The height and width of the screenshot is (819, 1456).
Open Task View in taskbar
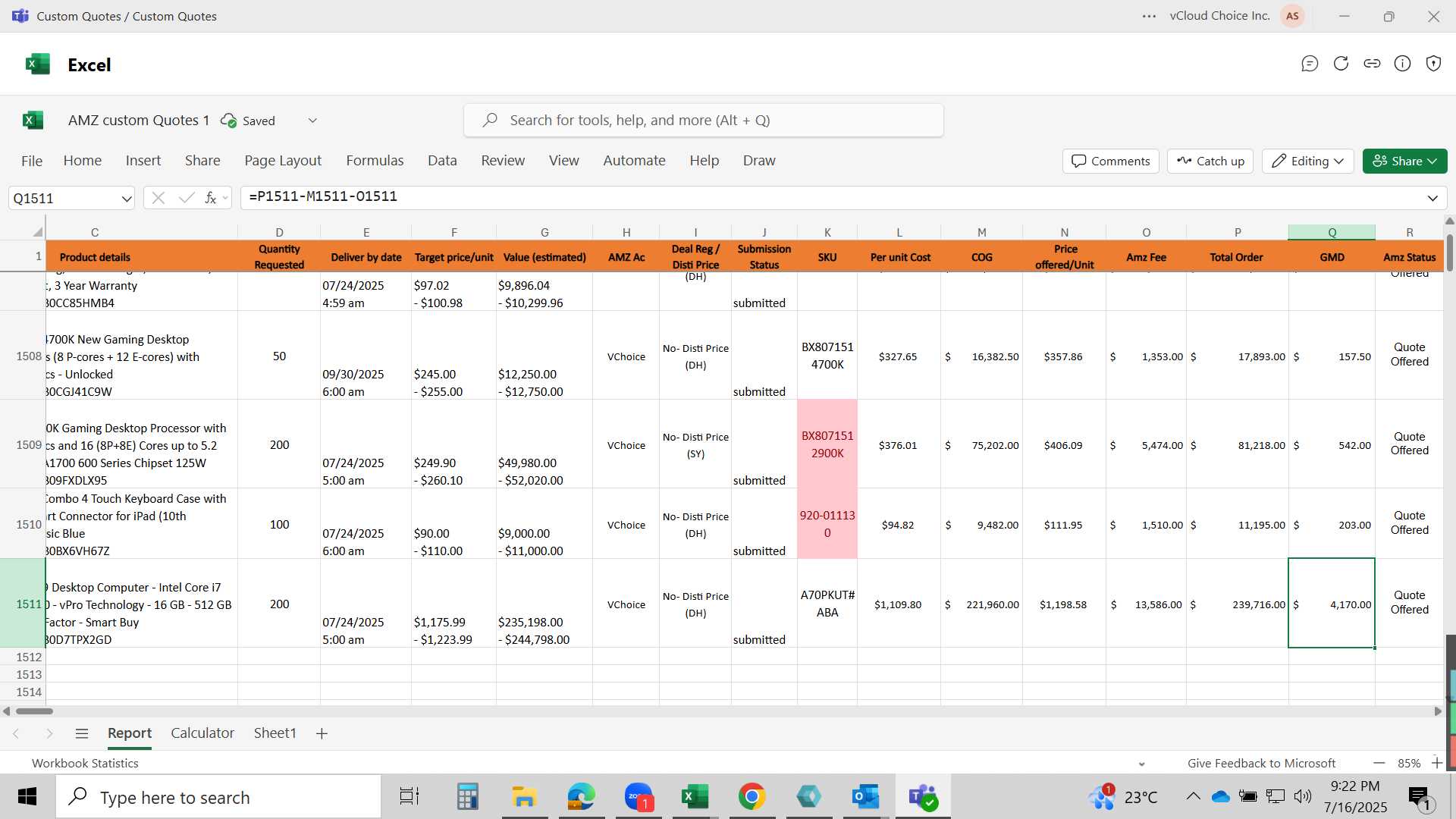409,797
